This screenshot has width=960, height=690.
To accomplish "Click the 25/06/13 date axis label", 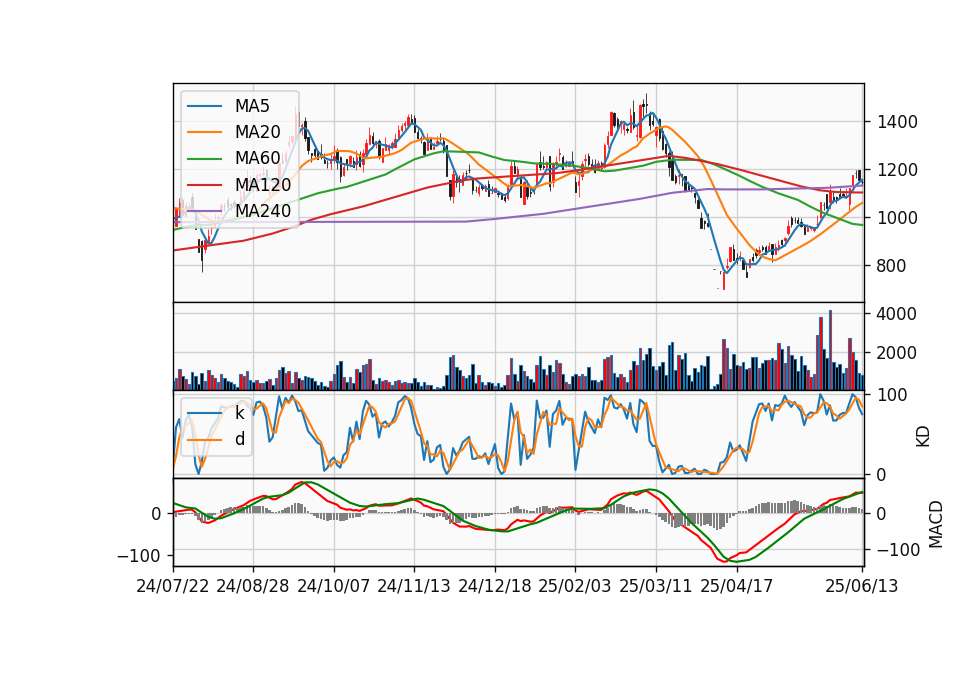I will click(861, 586).
